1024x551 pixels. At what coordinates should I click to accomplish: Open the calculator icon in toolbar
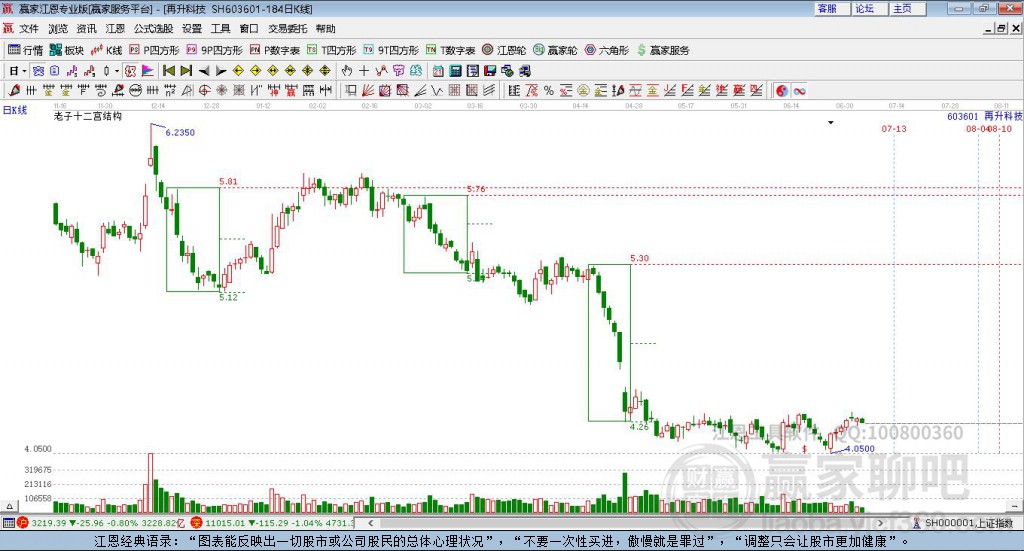click(x=456, y=71)
